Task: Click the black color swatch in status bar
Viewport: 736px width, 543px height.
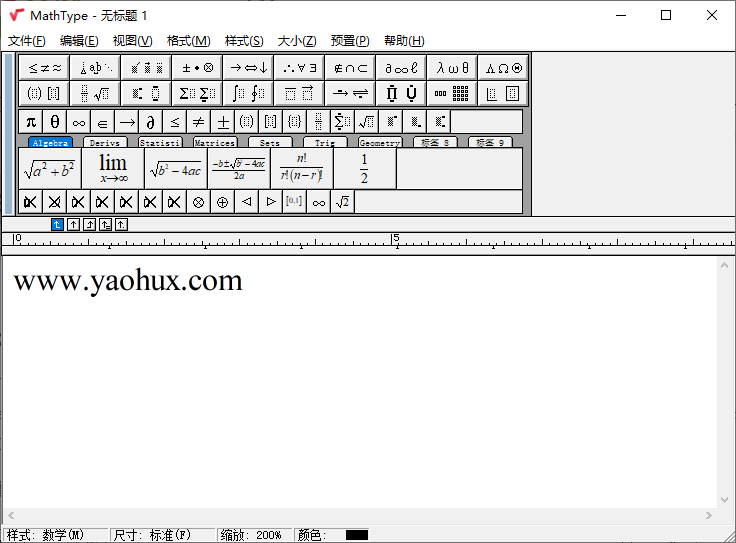Action: coord(356,535)
